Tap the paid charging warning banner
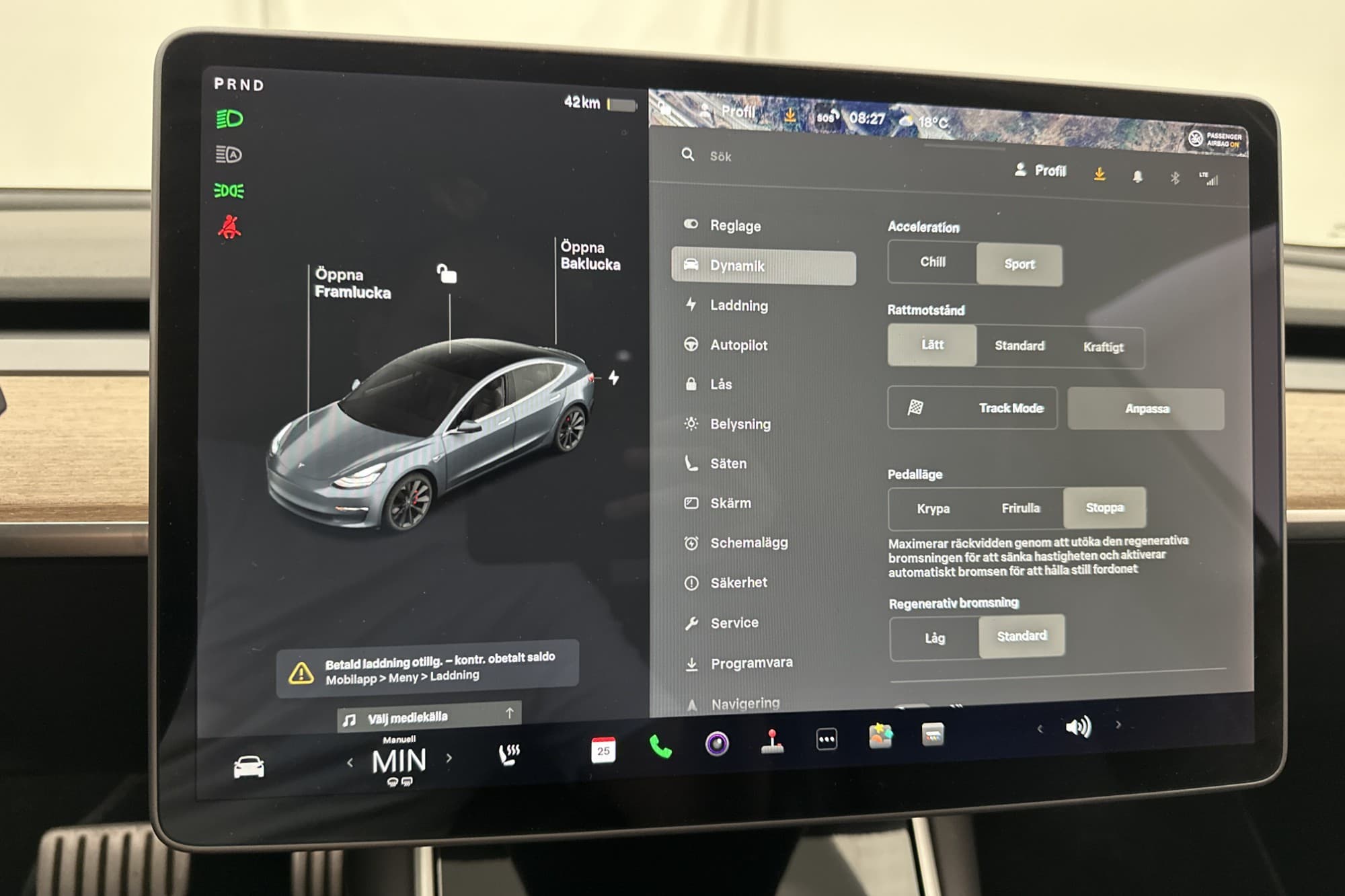The image size is (1345, 896). [428, 669]
